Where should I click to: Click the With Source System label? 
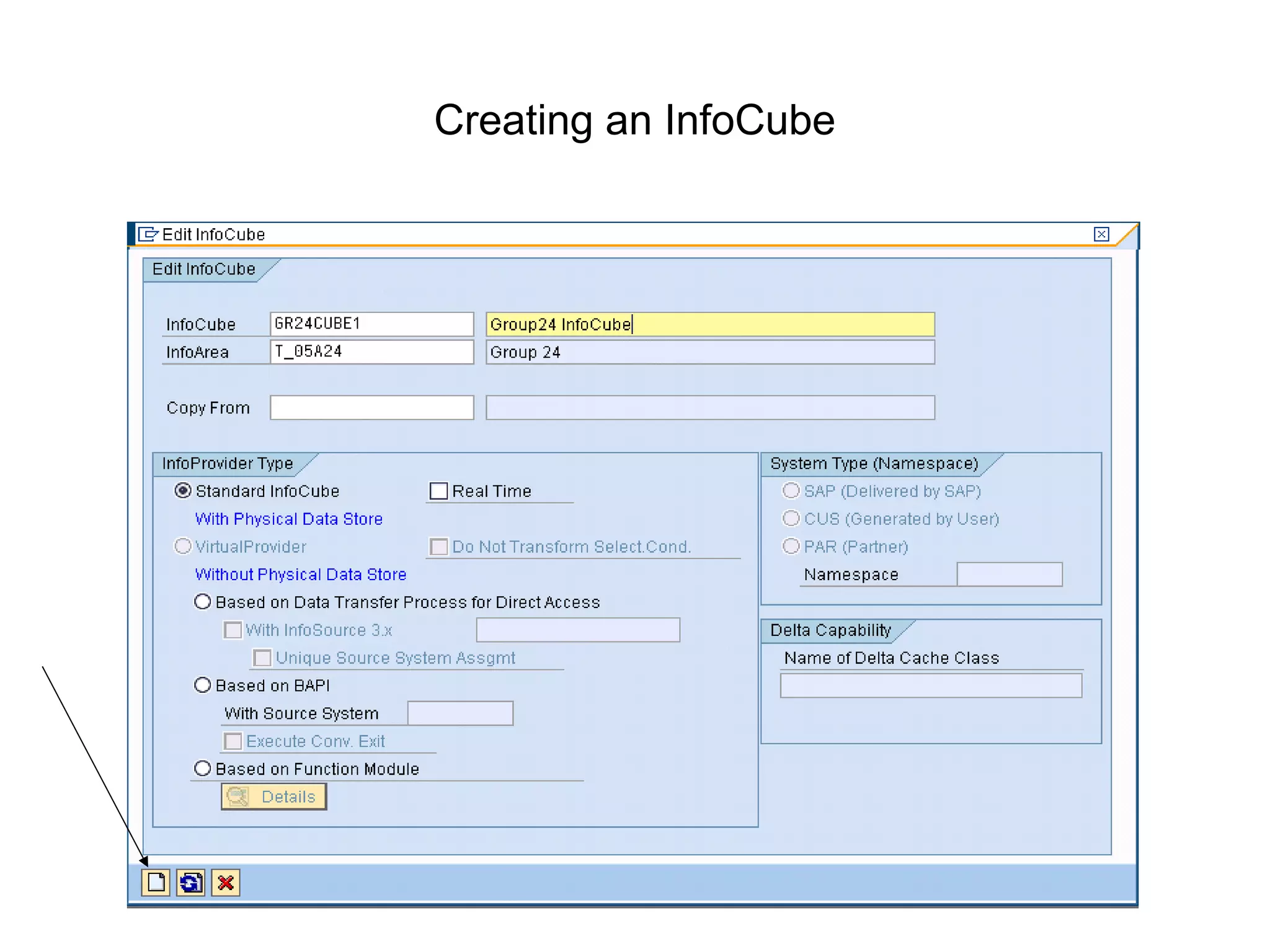tap(301, 714)
